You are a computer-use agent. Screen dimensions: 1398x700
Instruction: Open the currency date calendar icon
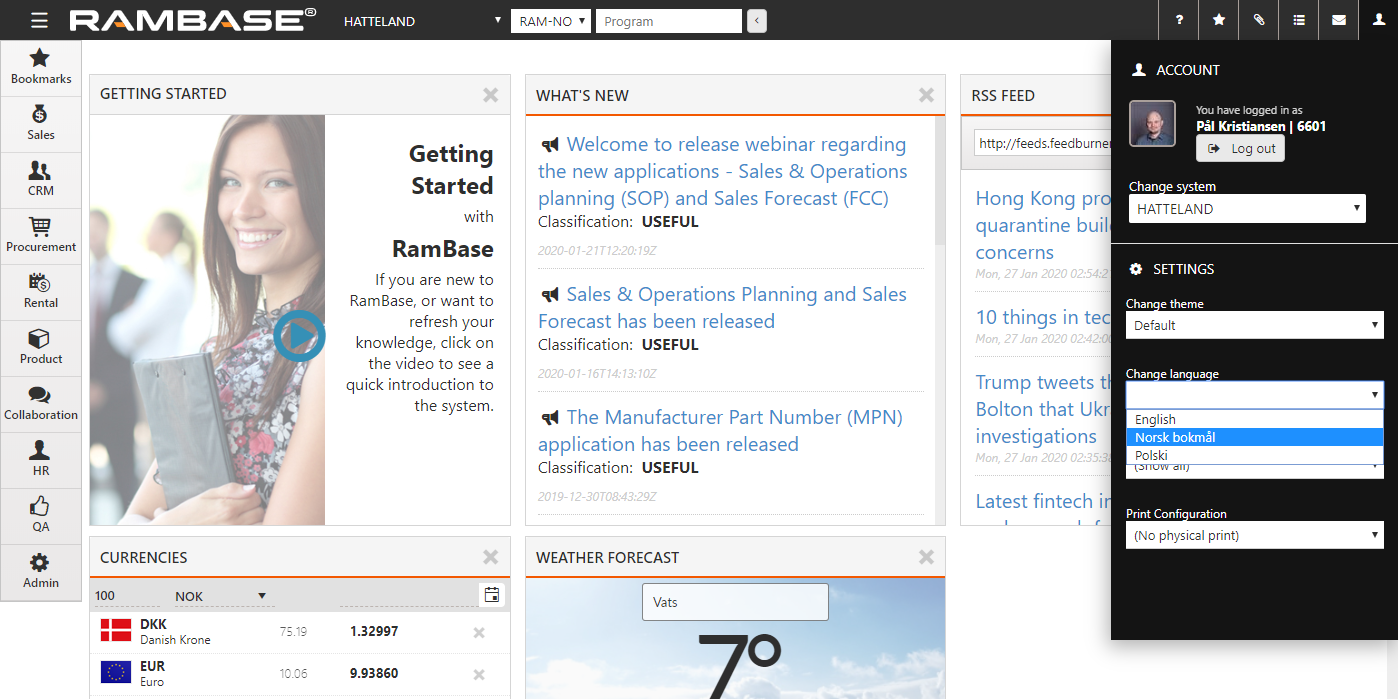click(492, 595)
